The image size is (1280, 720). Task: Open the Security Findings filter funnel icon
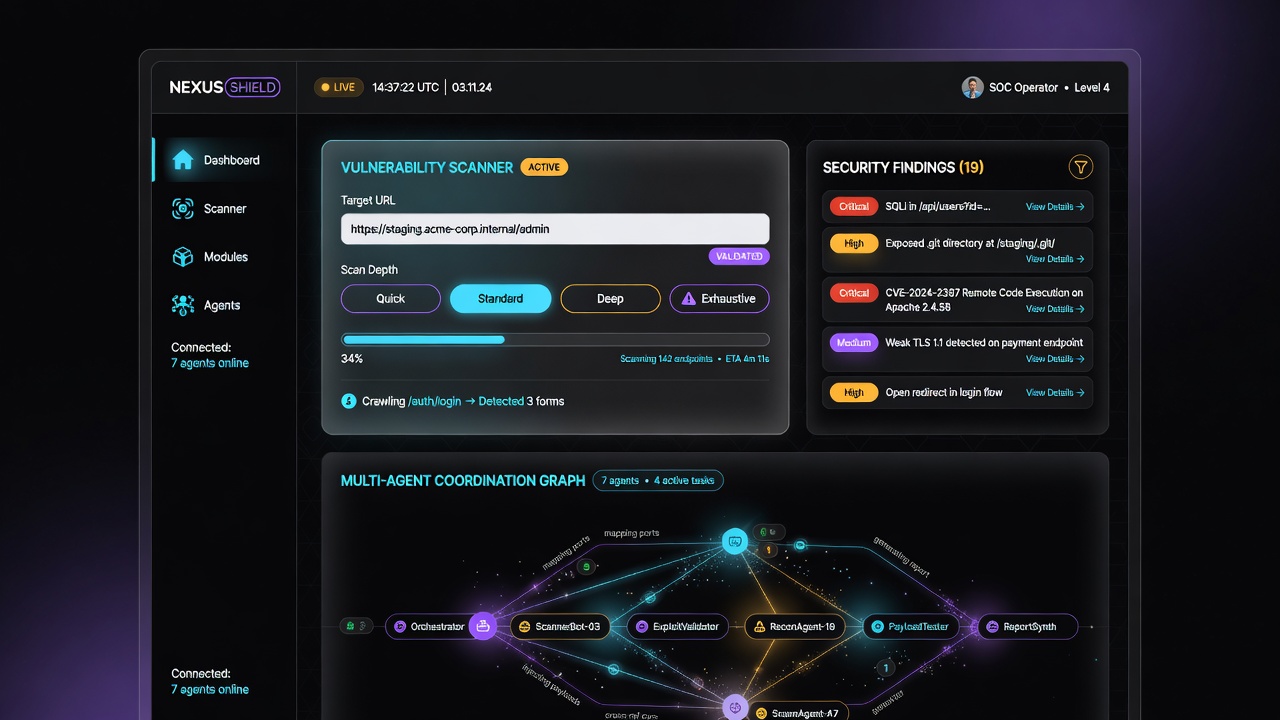coord(1080,167)
